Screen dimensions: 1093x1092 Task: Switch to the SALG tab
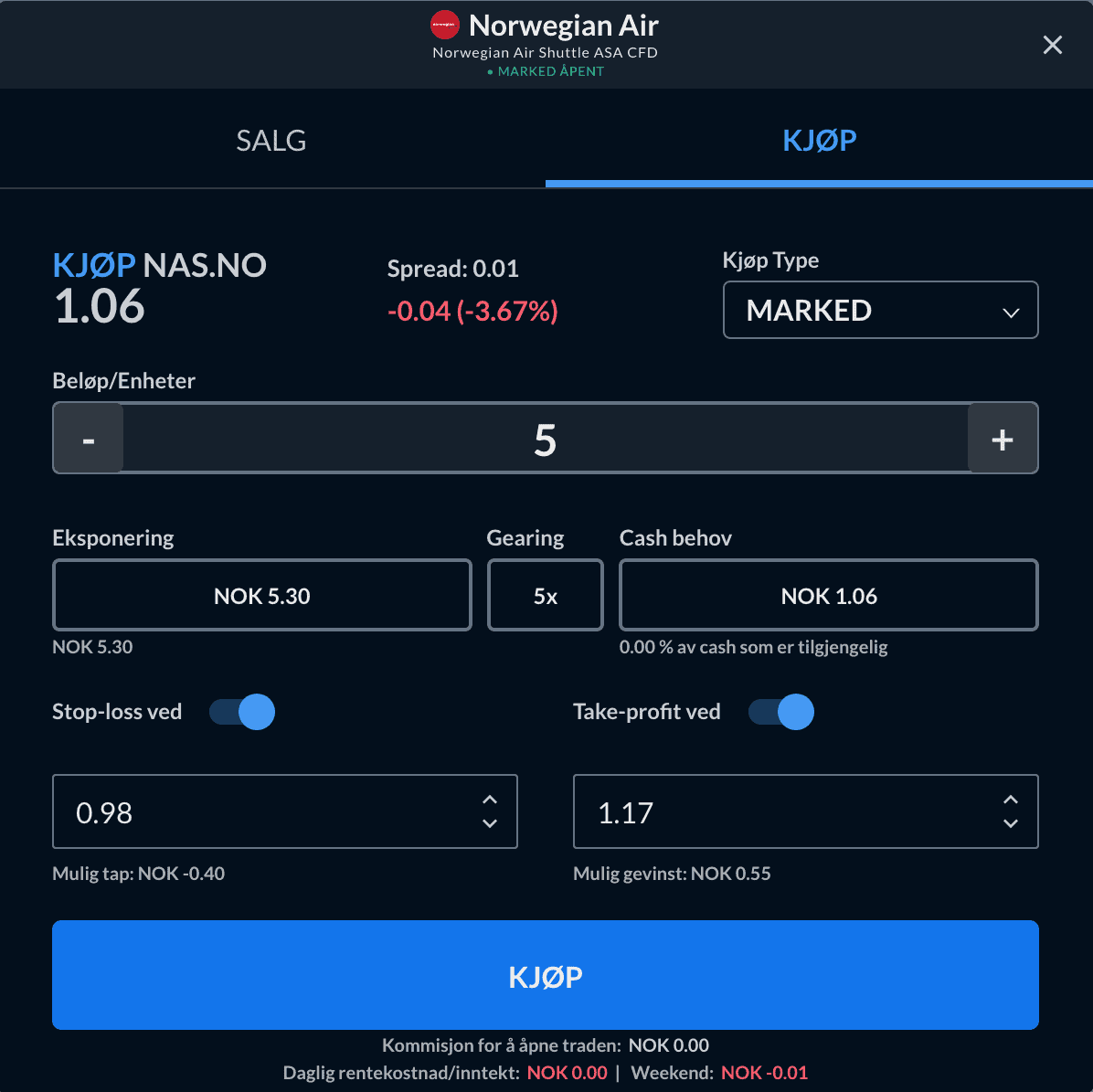271,140
